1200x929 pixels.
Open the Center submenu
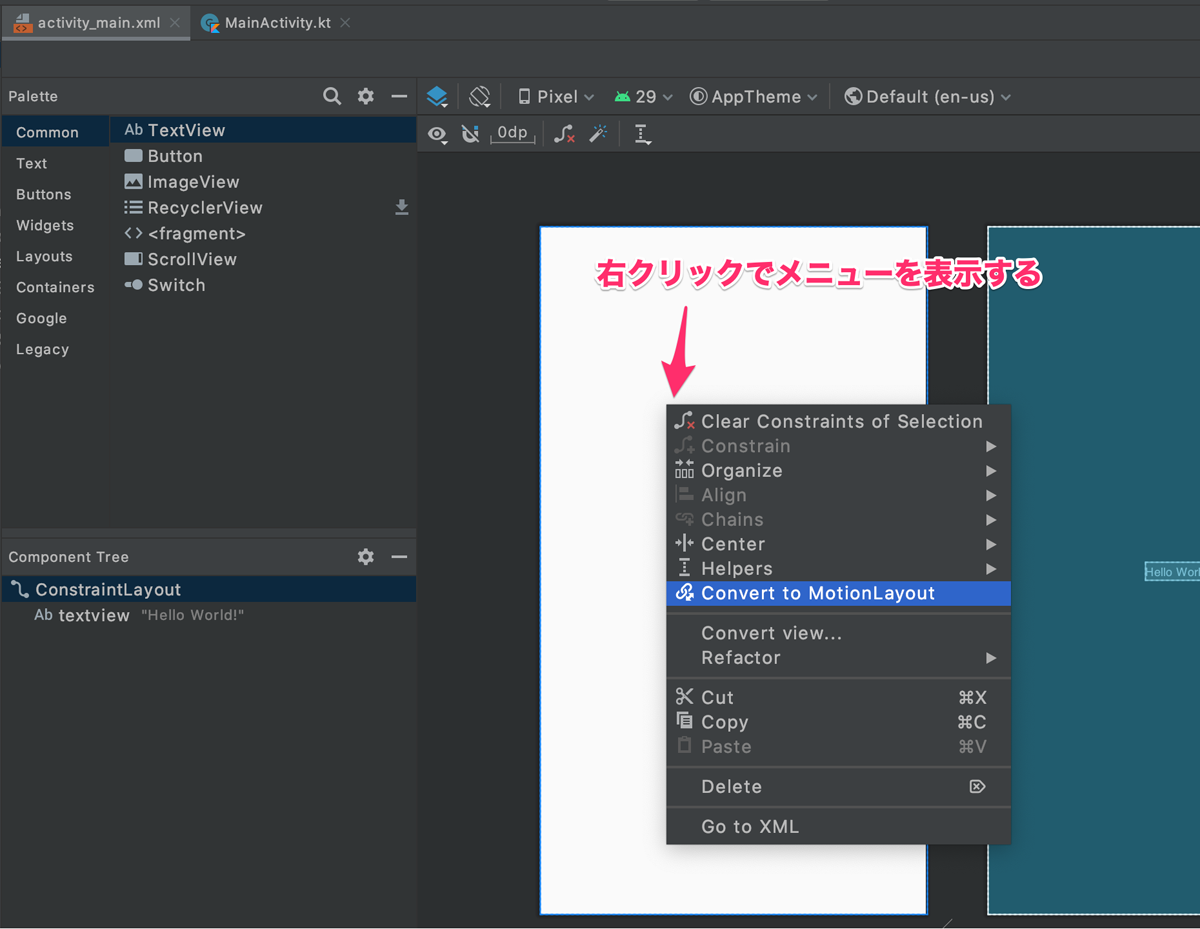[839, 544]
